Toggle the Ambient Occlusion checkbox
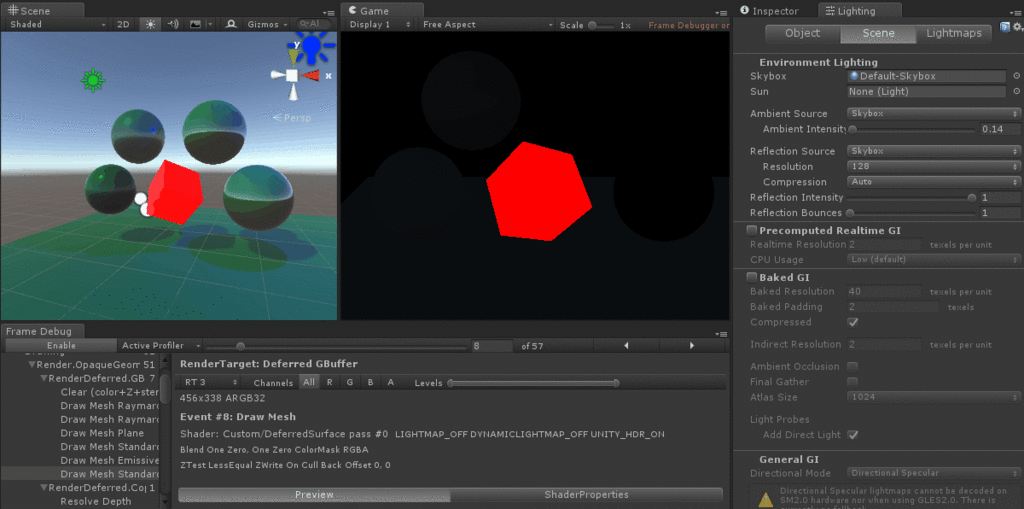Image resolution: width=1024 pixels, height=509 pixels. click(x=852, y=367)
